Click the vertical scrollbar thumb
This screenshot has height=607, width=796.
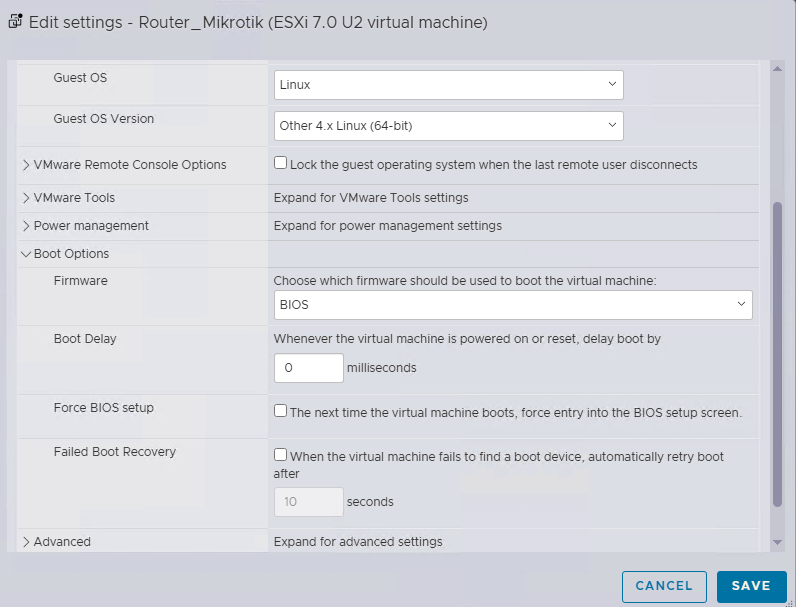[x=778, y=350]
